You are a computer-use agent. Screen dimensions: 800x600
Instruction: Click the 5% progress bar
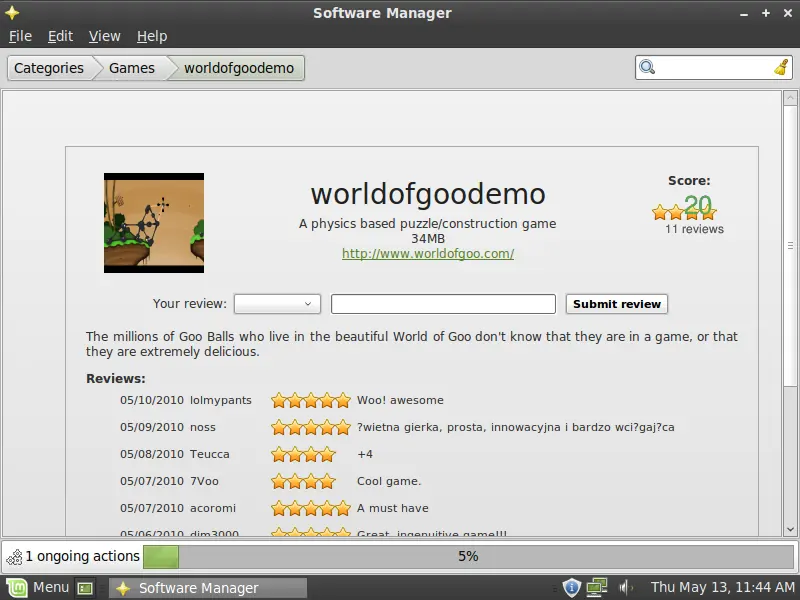(468, 556)
